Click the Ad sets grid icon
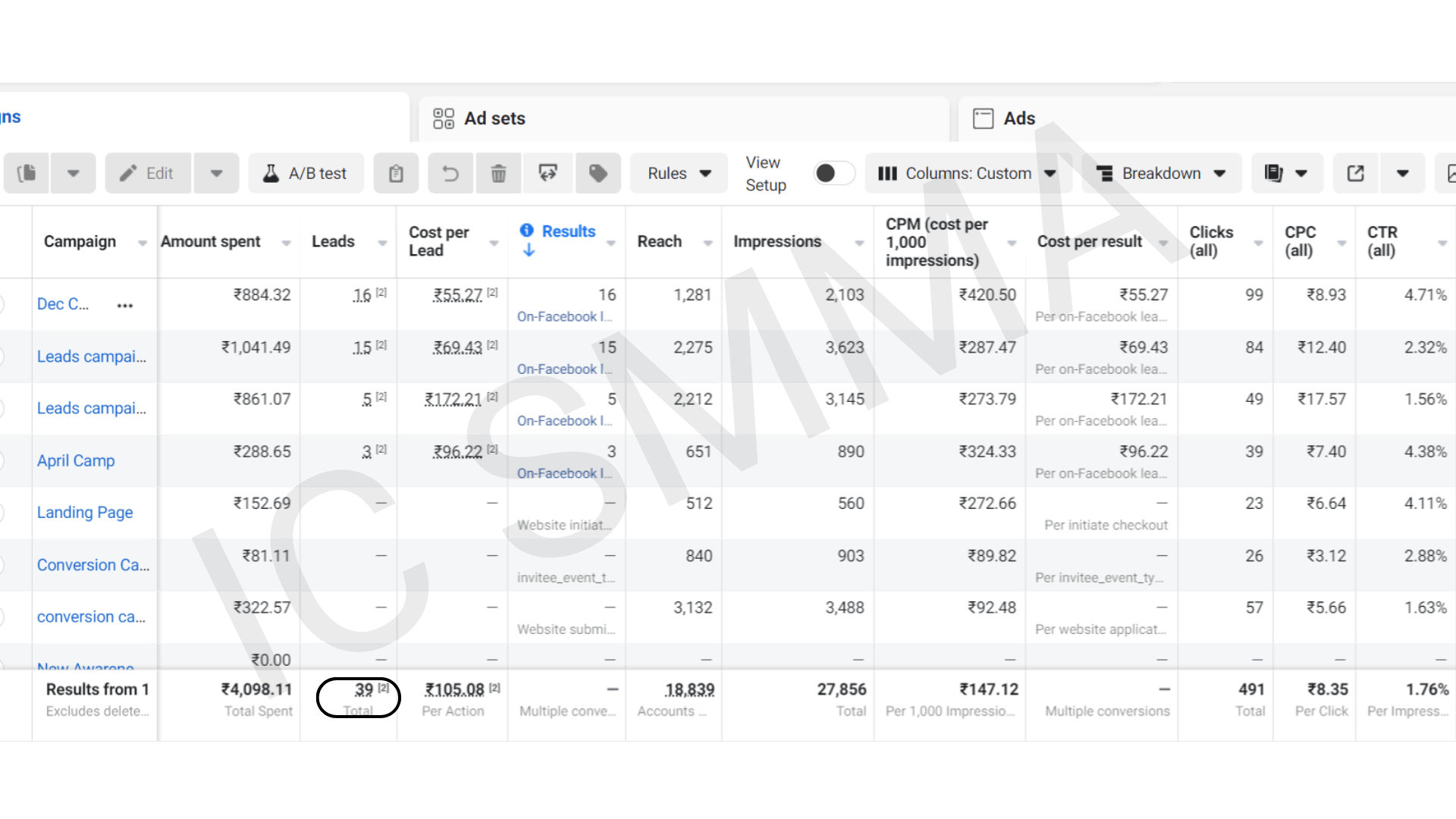The image size is (1456, 819). [x=444, y=118]
